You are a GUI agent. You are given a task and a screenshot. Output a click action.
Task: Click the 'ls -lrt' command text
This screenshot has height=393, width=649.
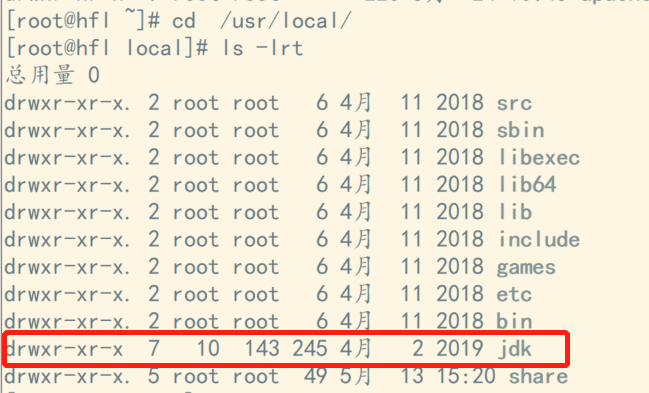point(263,48)
